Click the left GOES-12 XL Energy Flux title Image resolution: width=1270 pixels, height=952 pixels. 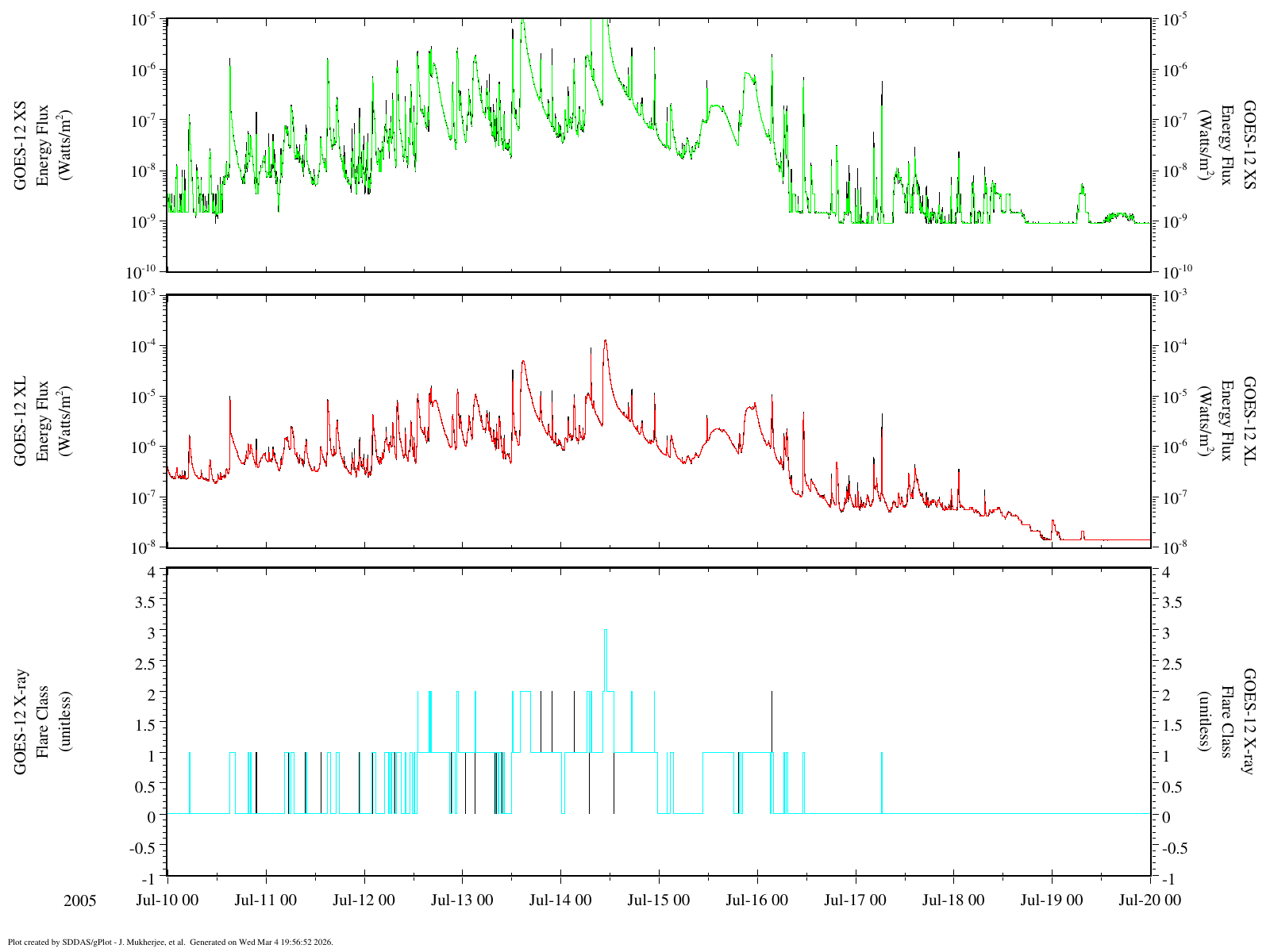point(43,420)
